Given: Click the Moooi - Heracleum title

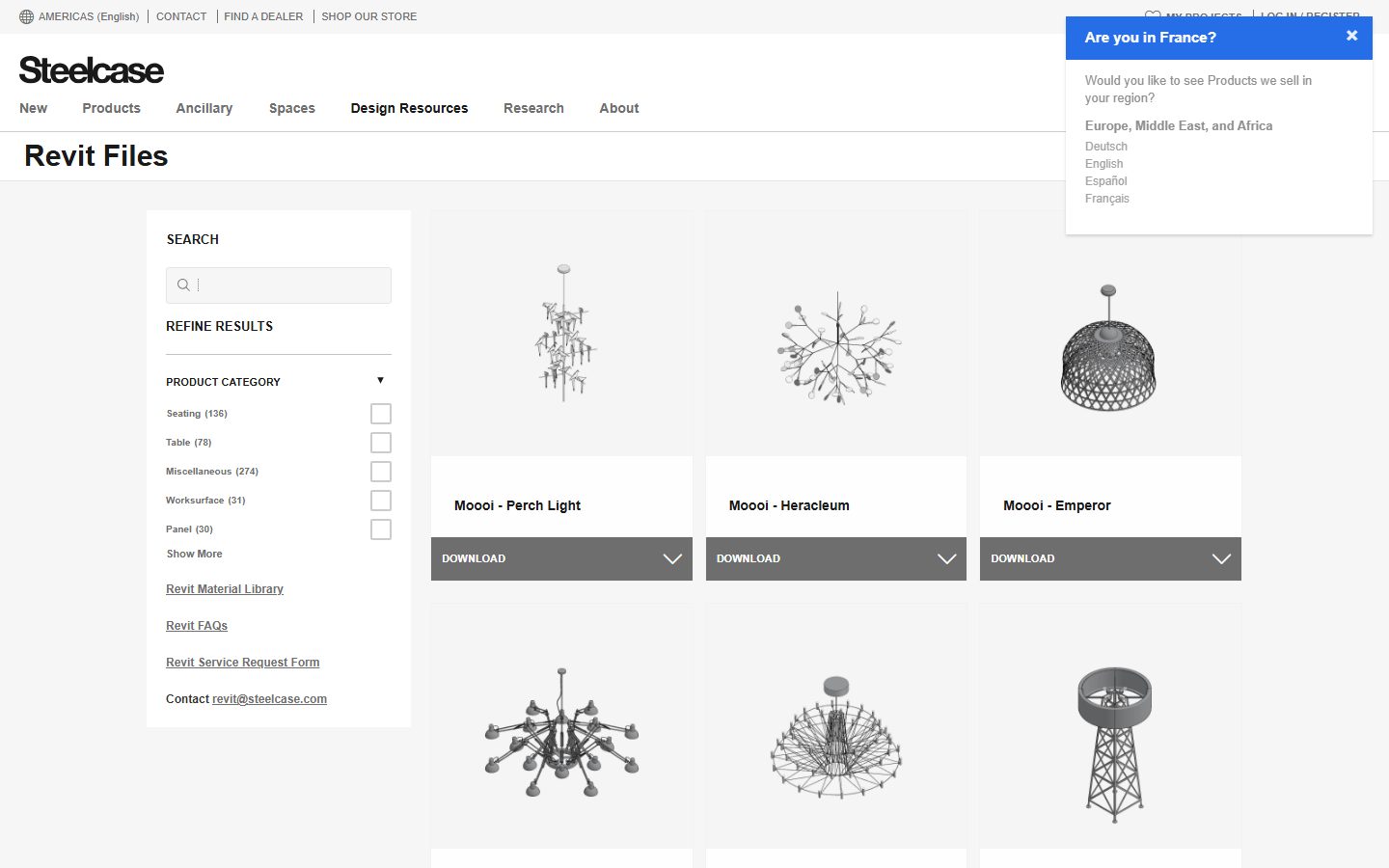Looking at the screenshot, I should [789, 505].
